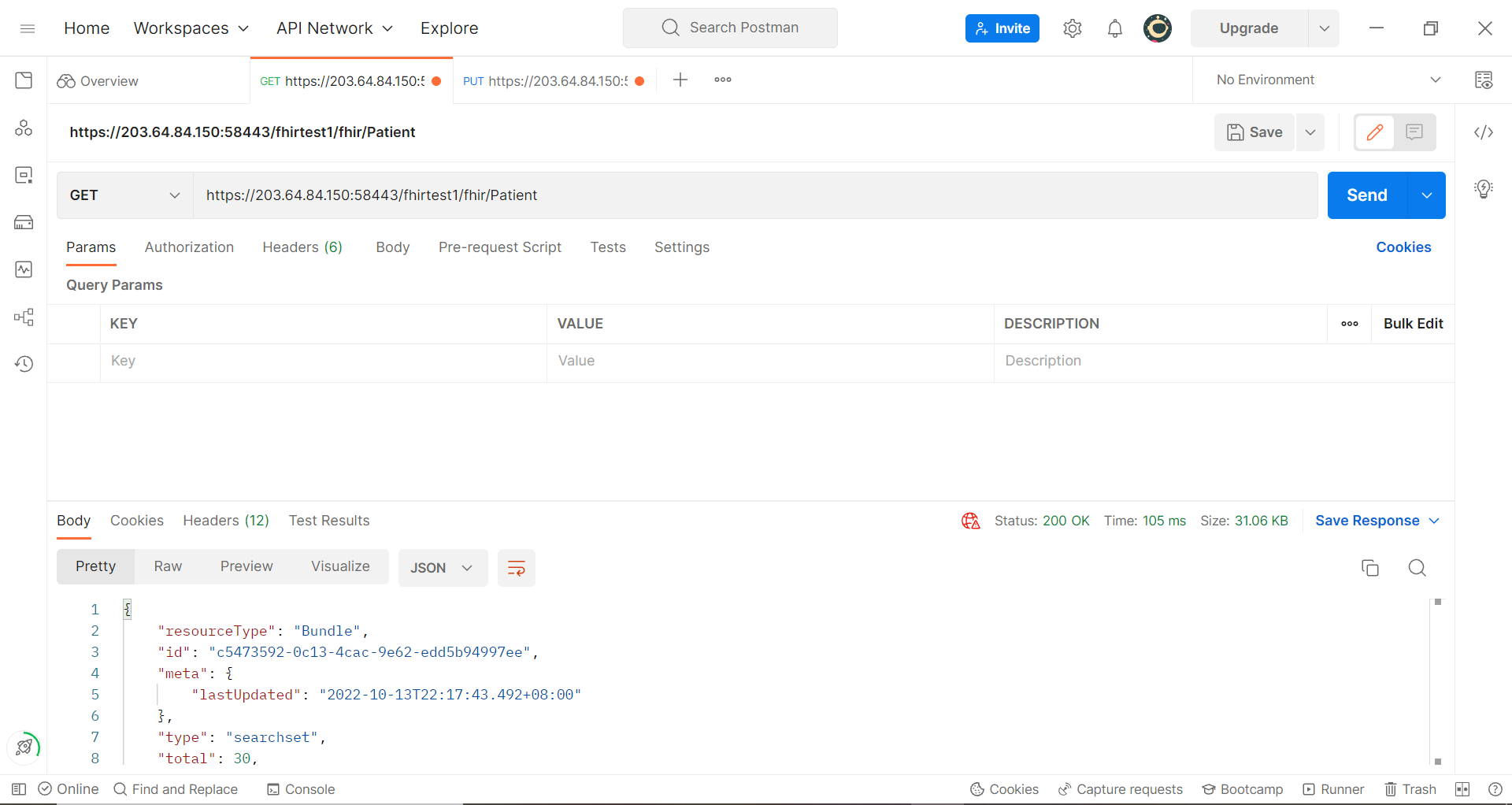Image resolution: width=1512 pixels, height=805 pixels.
Task: Open Pre-request Script tab
Action: [x=500, y=247]
